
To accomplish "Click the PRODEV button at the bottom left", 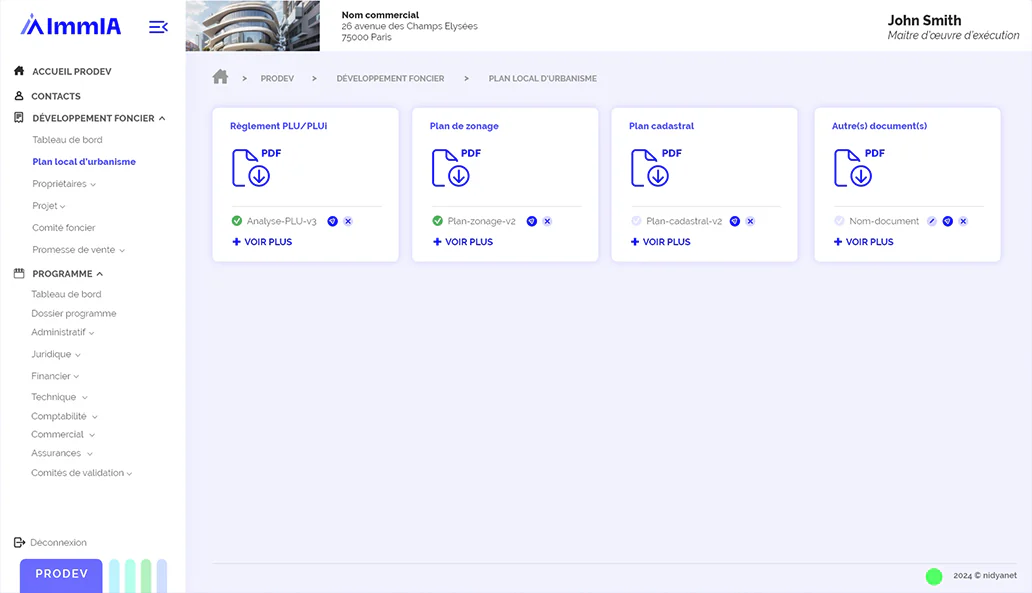I will [61, 575].
